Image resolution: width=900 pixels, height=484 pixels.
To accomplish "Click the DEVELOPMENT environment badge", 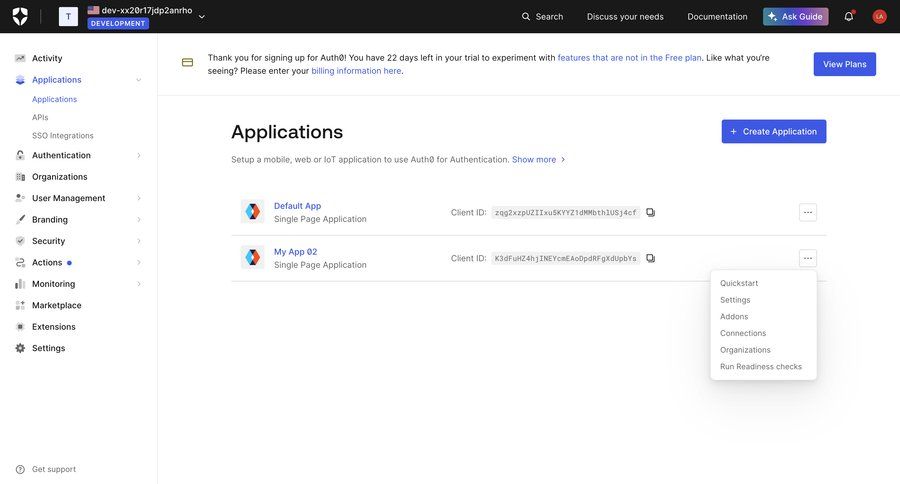I will point(118,24).
